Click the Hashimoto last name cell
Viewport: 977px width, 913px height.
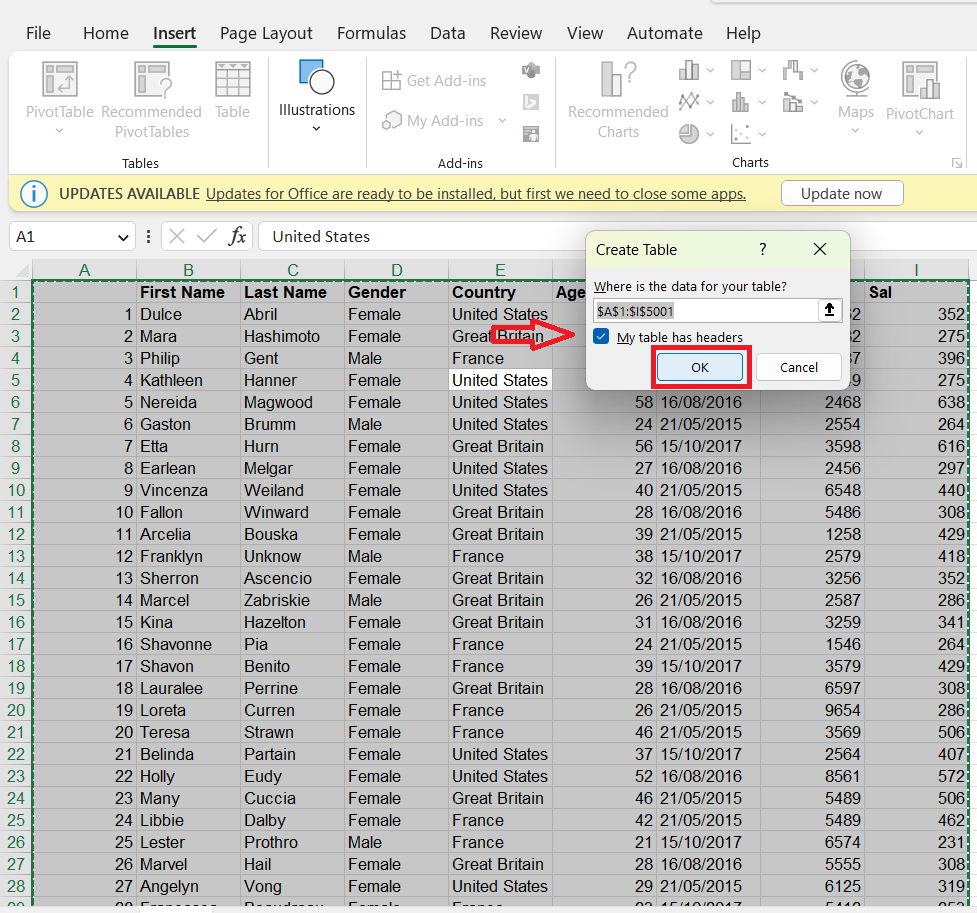pos(292,337)
